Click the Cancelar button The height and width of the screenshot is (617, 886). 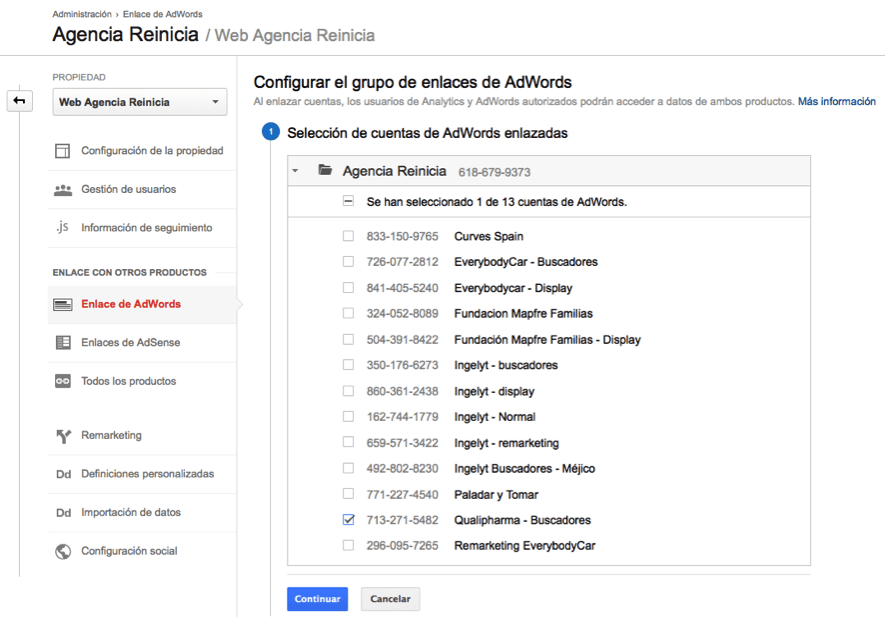coord(390,599)
